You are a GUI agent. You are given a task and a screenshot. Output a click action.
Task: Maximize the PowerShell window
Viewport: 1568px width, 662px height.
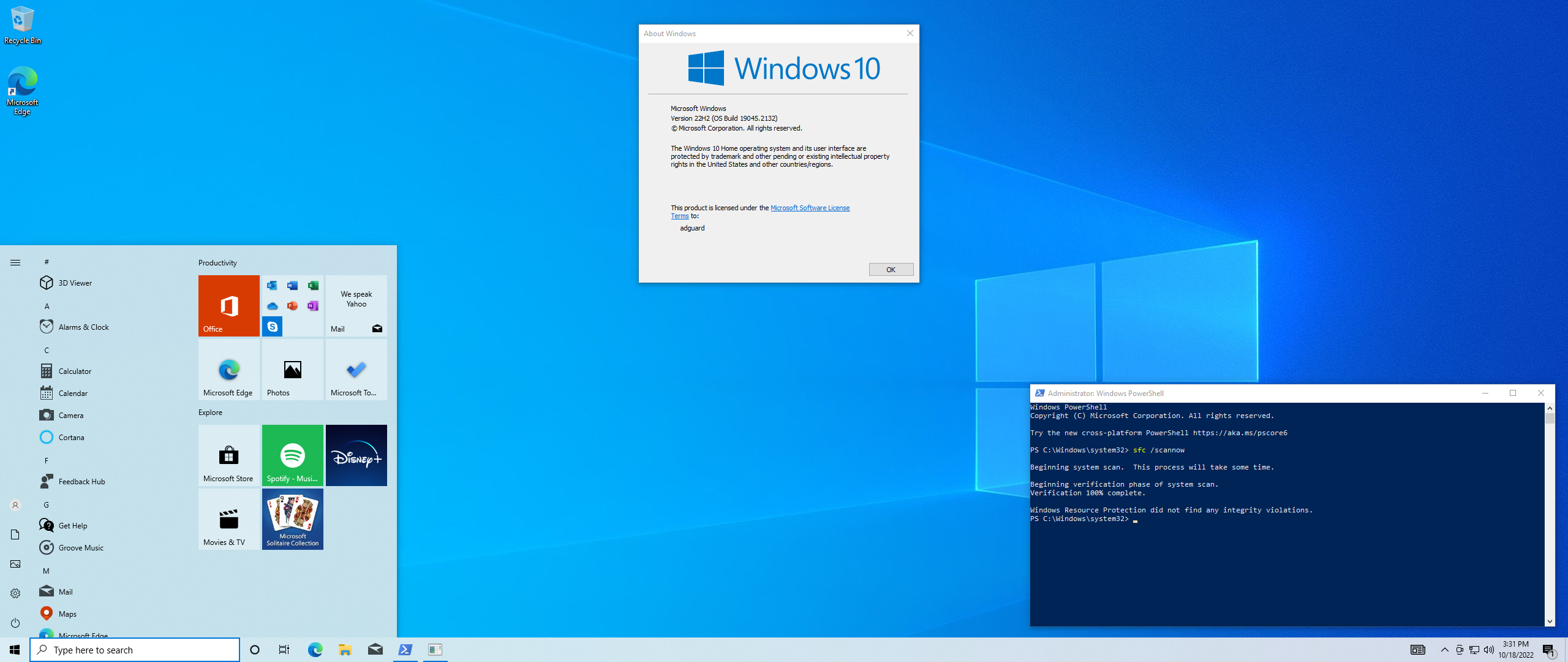(1513, 393)
